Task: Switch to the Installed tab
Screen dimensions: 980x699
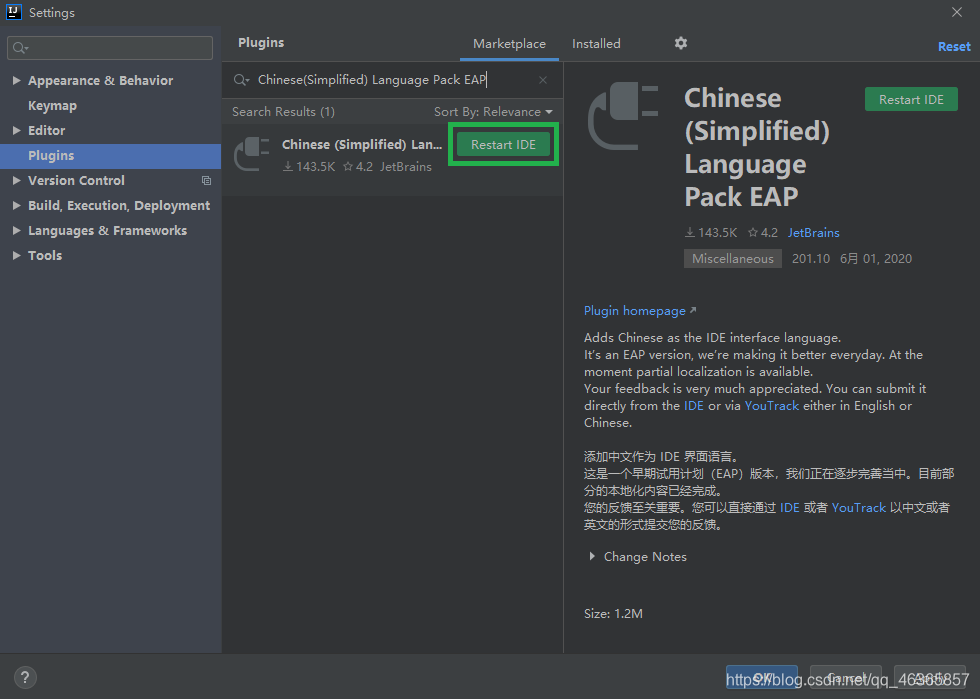Action: pyautogui.click(x=596, y=44)
